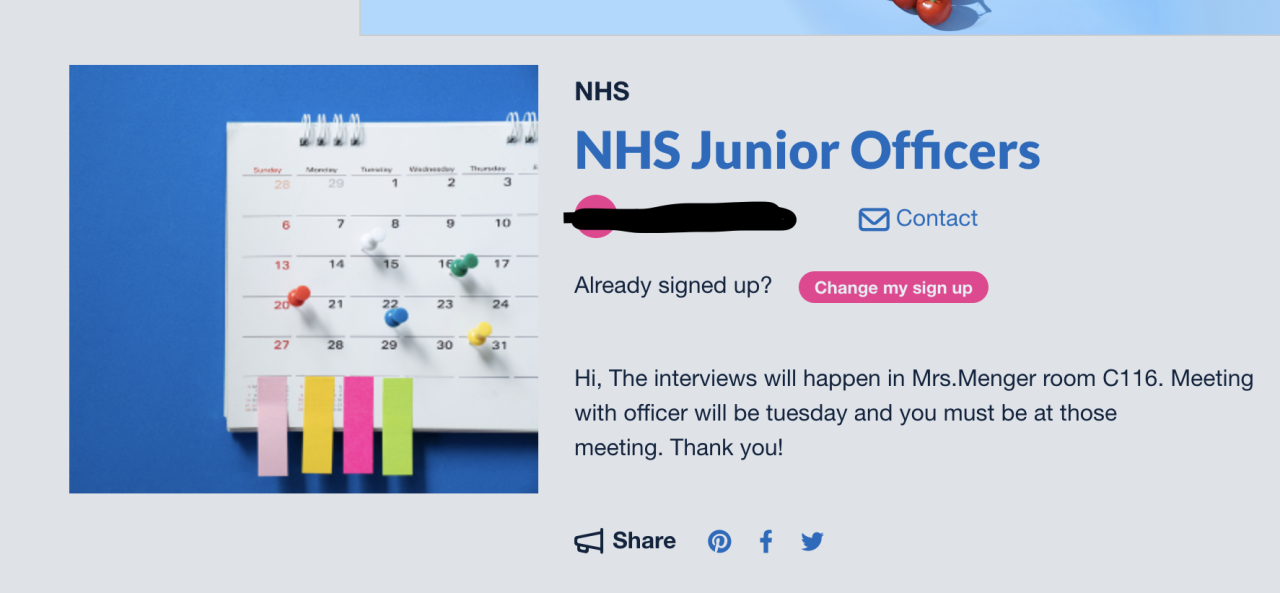
Task: Share the sign up on Twitter
Action: (812, 542)
